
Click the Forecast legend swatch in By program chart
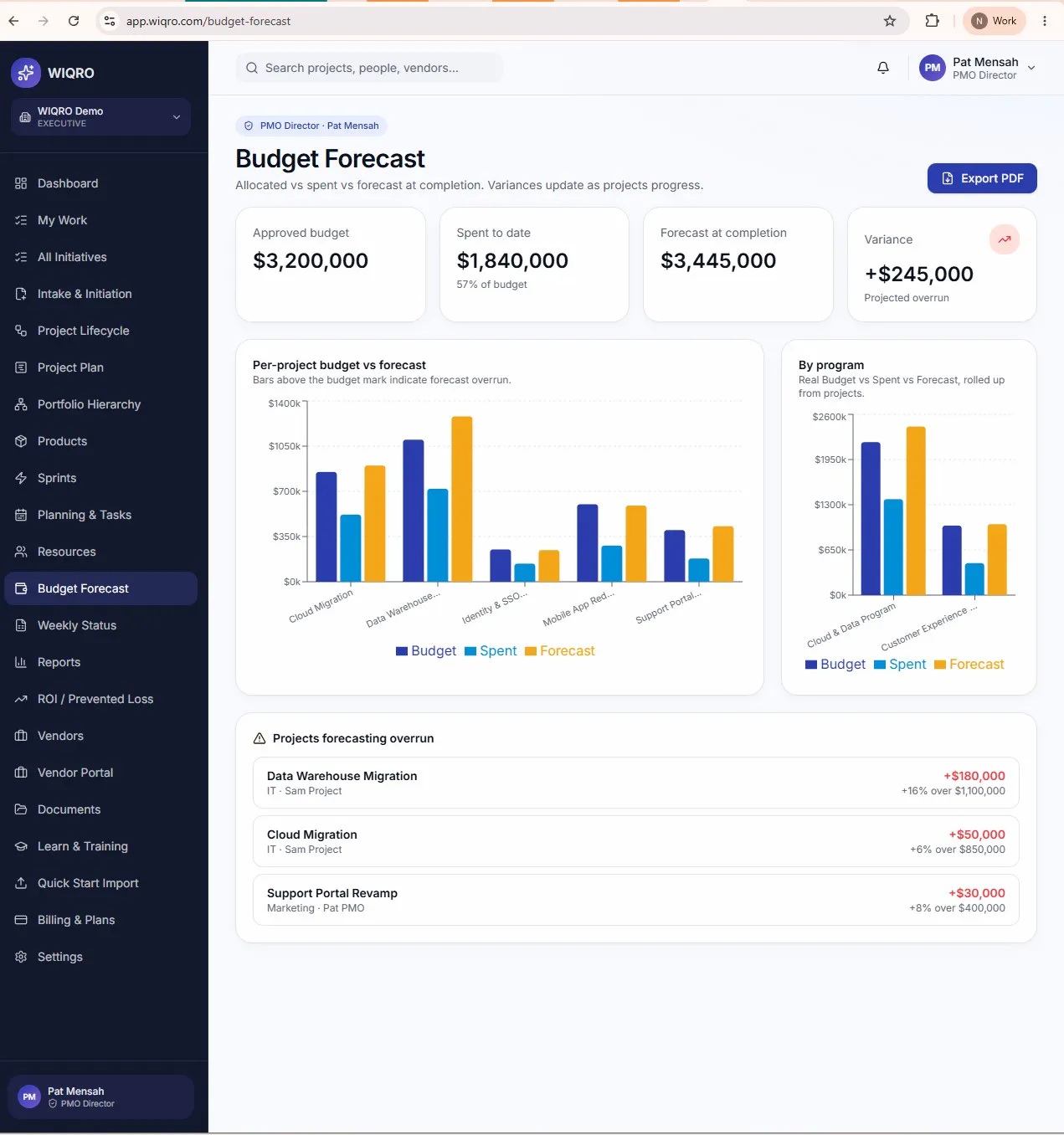(940, 665)
